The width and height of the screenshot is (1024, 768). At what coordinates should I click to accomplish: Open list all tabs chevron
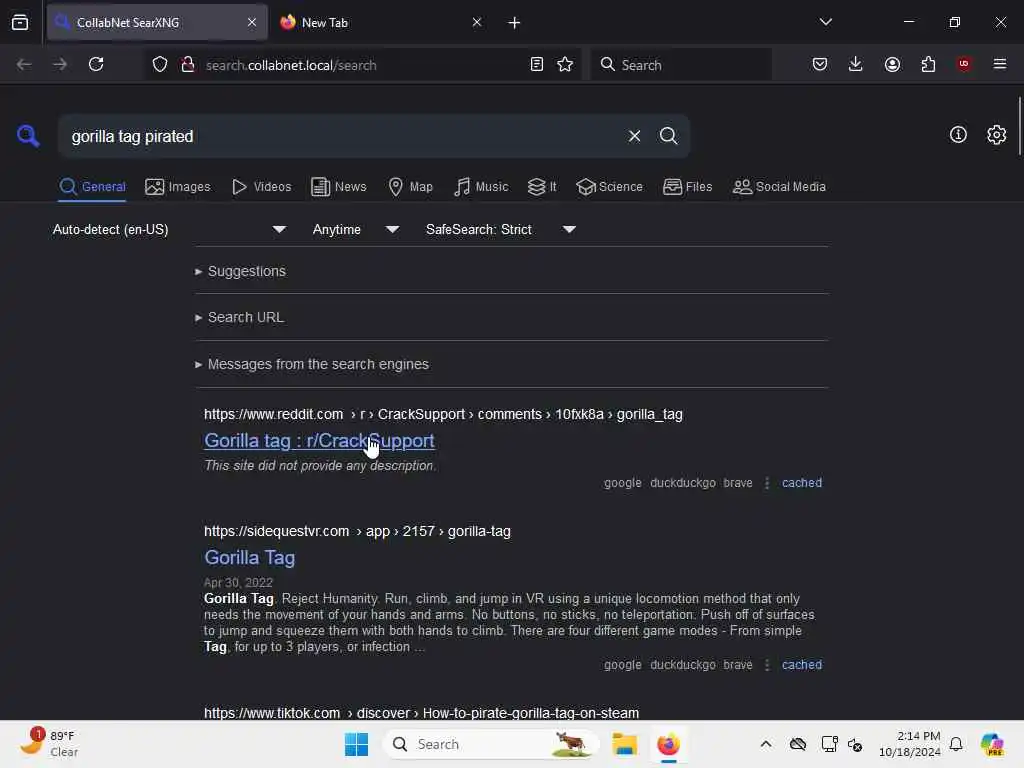click(x=825, y=22)
